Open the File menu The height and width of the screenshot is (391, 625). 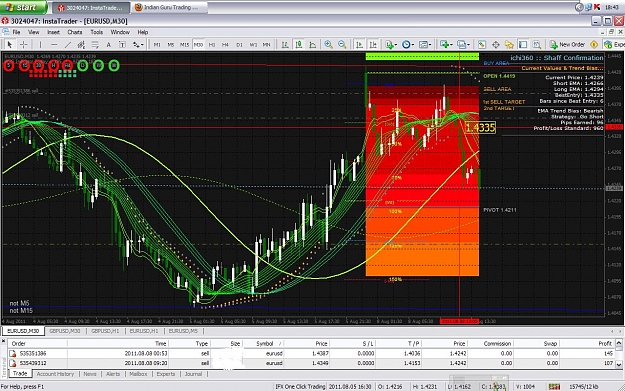(16, 32)
